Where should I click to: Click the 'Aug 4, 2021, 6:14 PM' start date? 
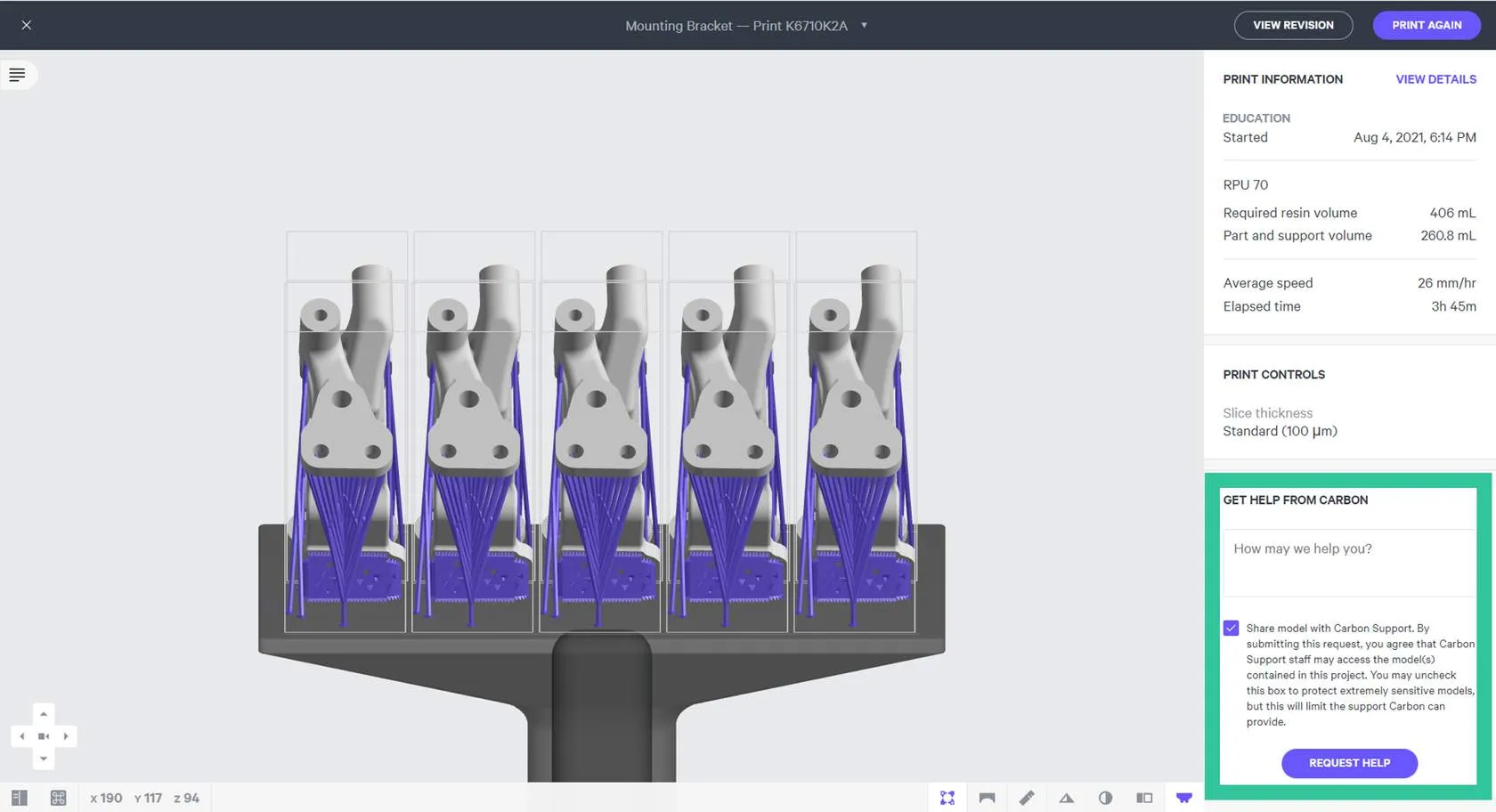pos(1414,137)
